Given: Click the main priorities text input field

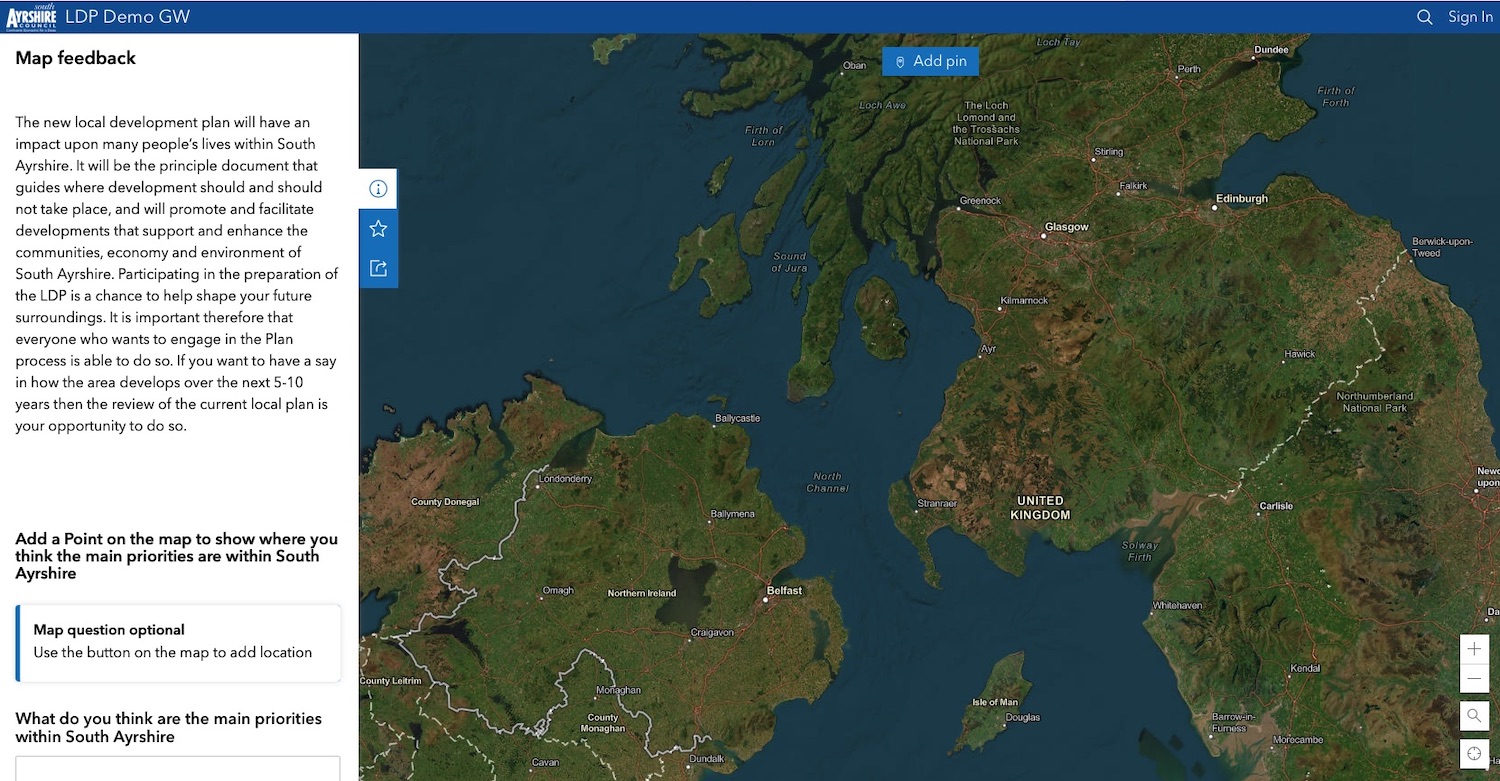Looking at the screenshot, I should point(178,768).
